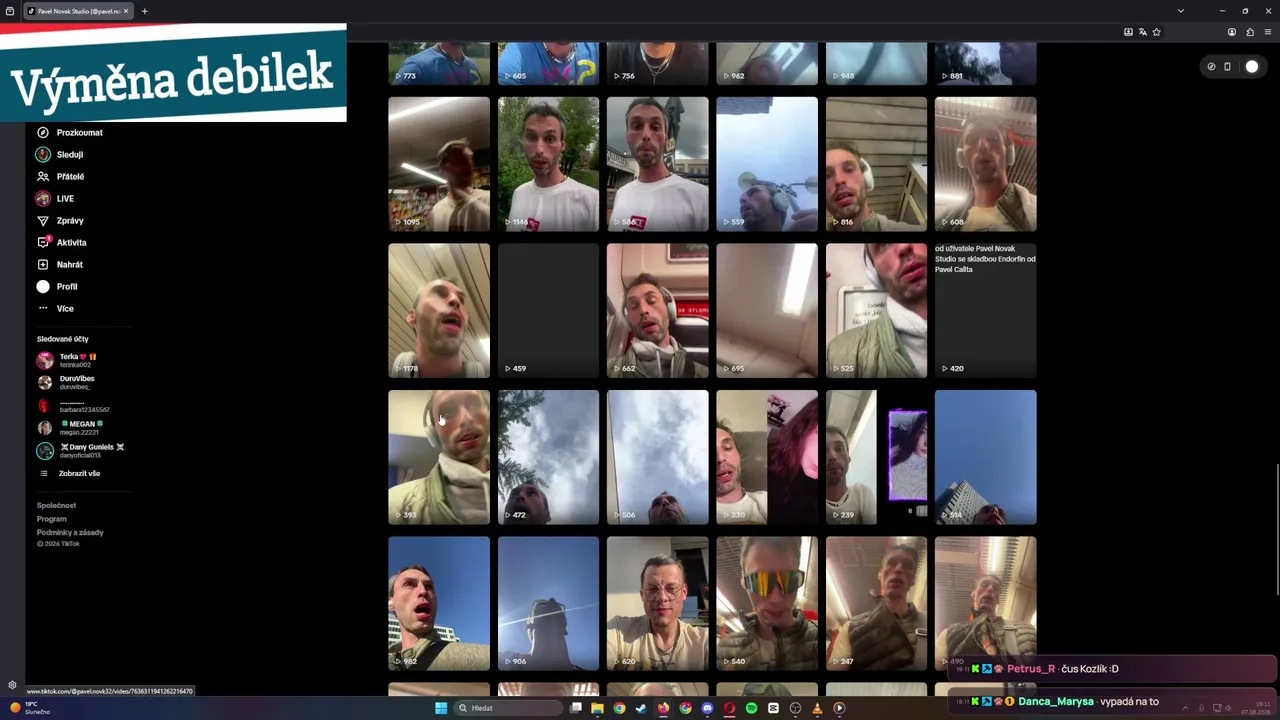The width and height of the screenshot is (1280, 720).
Task: Open Prozkoumat compass icon in sidebar
Action: pos(43,132)
